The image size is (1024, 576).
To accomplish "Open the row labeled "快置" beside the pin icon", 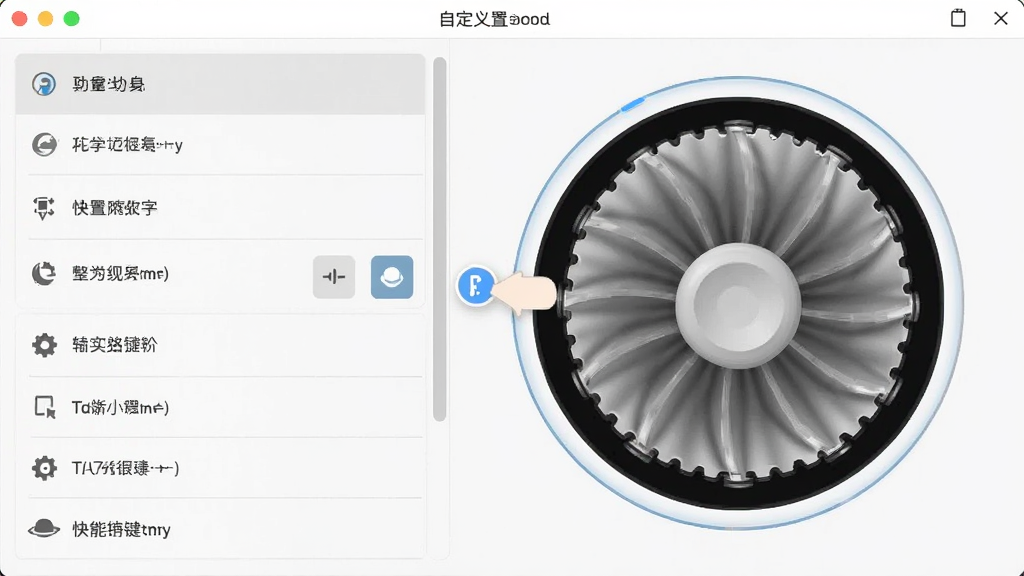I will pyautogui.click(x=220, y=208).
